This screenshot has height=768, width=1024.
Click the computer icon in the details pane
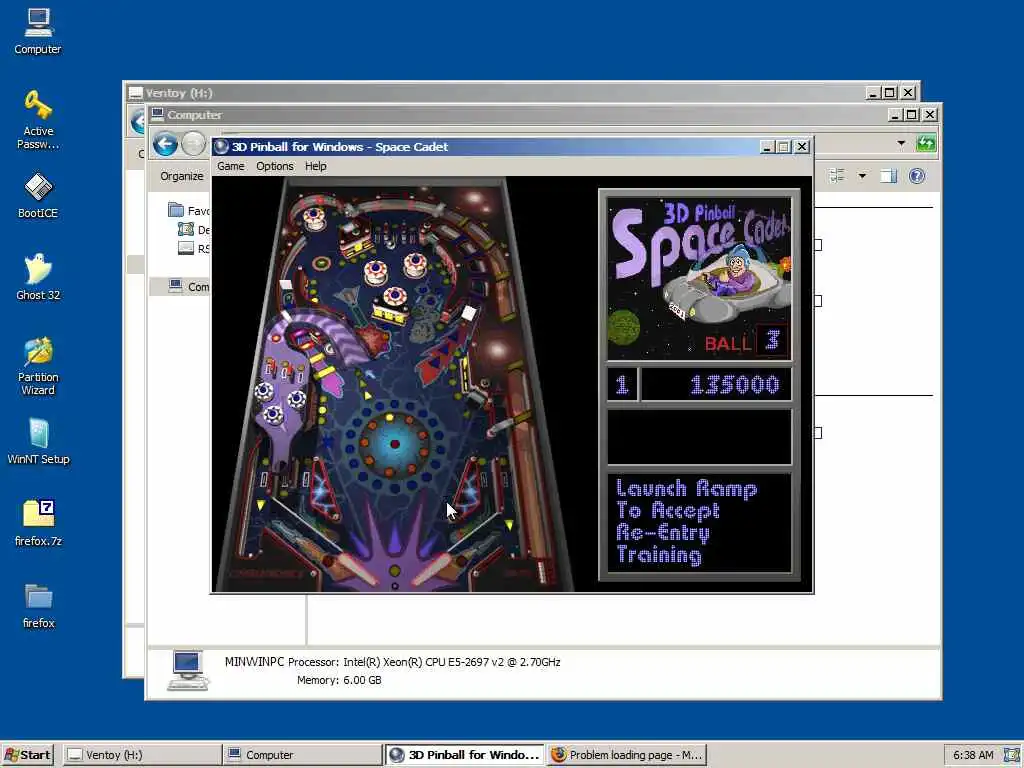[187, 671]
